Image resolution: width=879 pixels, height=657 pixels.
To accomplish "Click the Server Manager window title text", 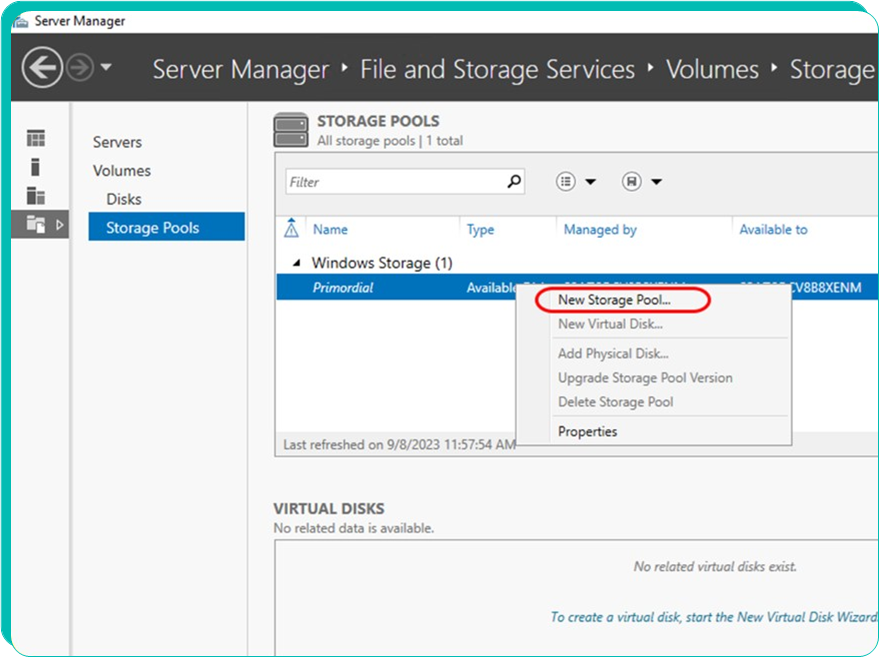I will point(80,21).
